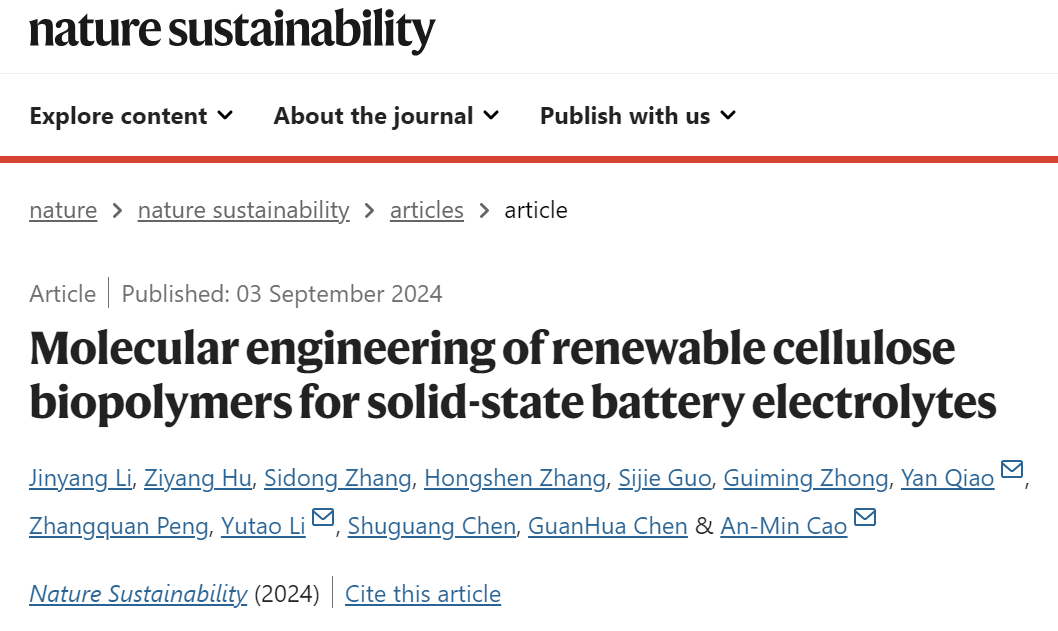Open author Shuguang Chen link
Screen dimensions: 1058x631
(x=432, y=526)
